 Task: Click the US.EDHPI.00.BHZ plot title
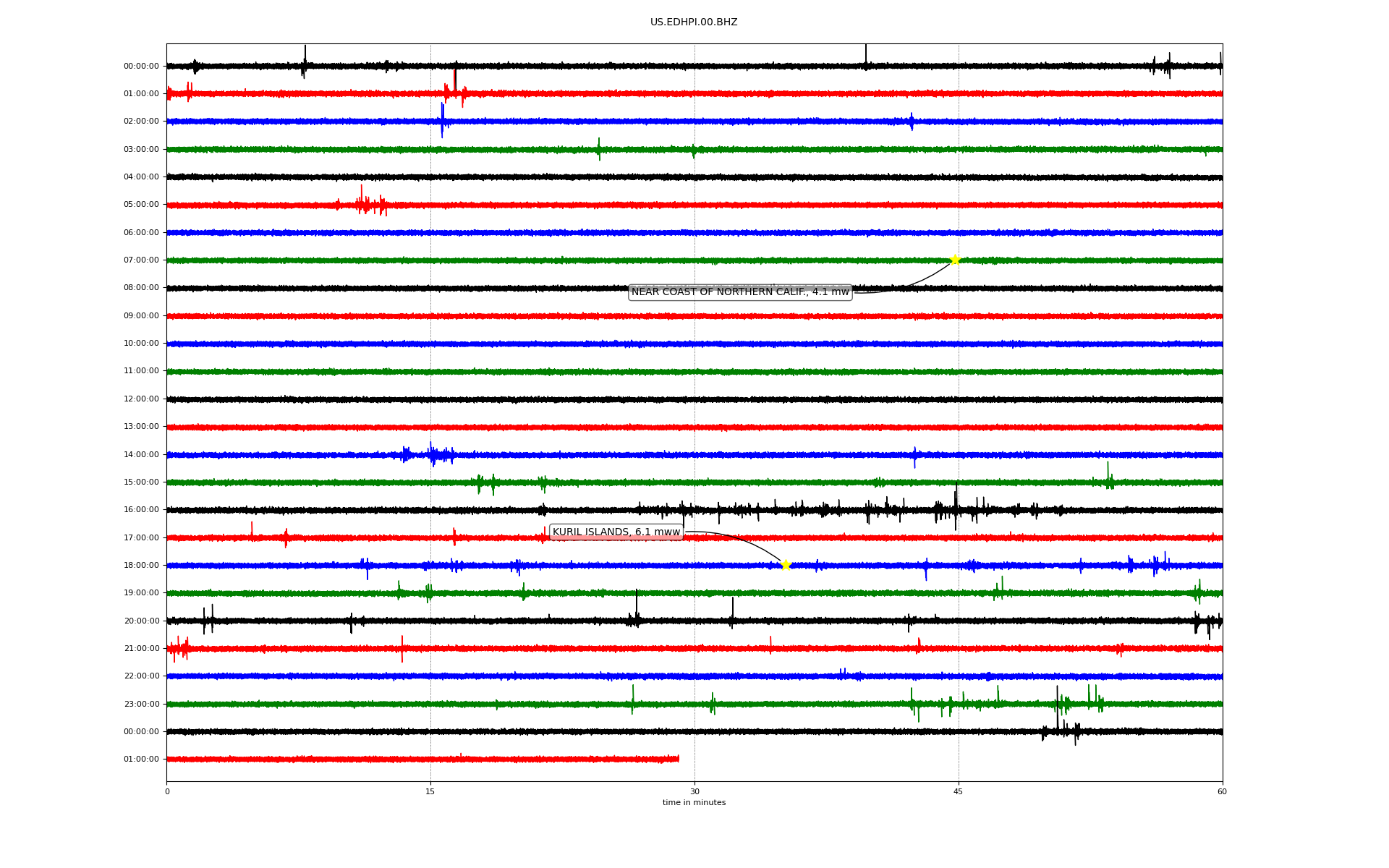click(694, 22)
